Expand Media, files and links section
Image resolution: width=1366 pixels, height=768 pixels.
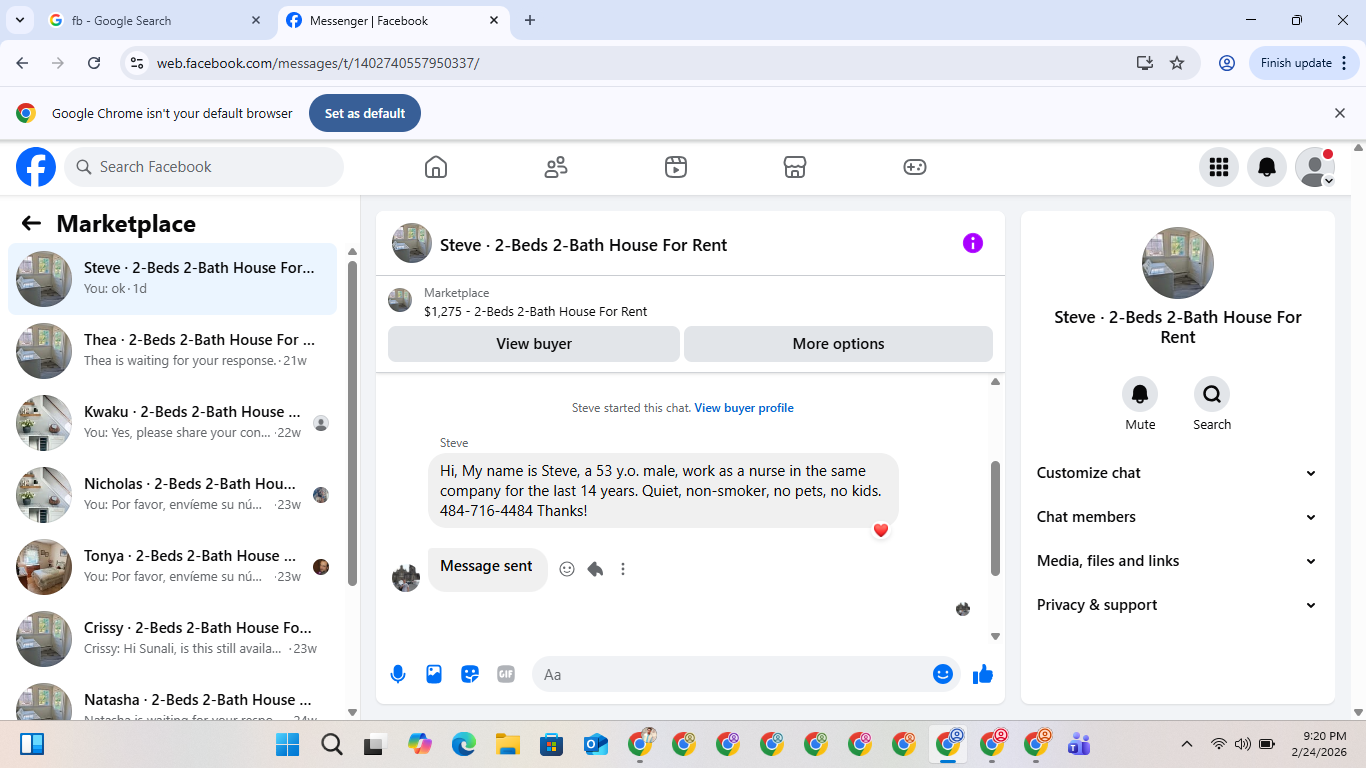[x=1177, y=561]
